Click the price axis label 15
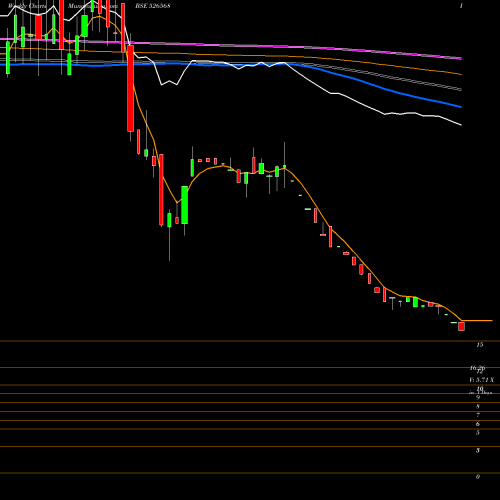500x500 pixels. [x=480, y=345]
